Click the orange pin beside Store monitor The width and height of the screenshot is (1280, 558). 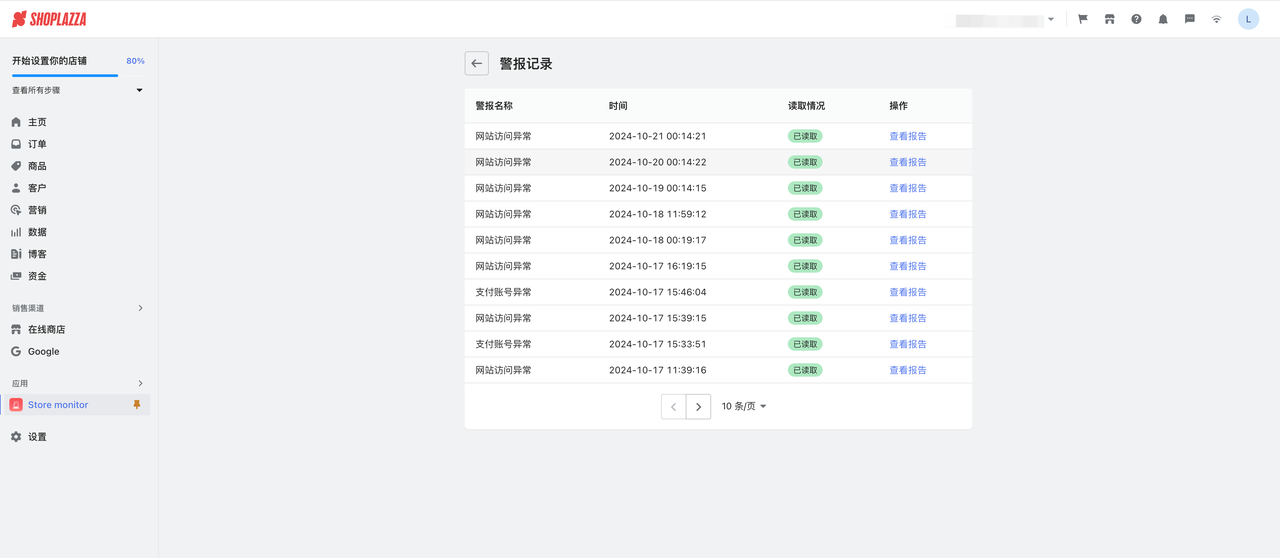pos(137,405)
